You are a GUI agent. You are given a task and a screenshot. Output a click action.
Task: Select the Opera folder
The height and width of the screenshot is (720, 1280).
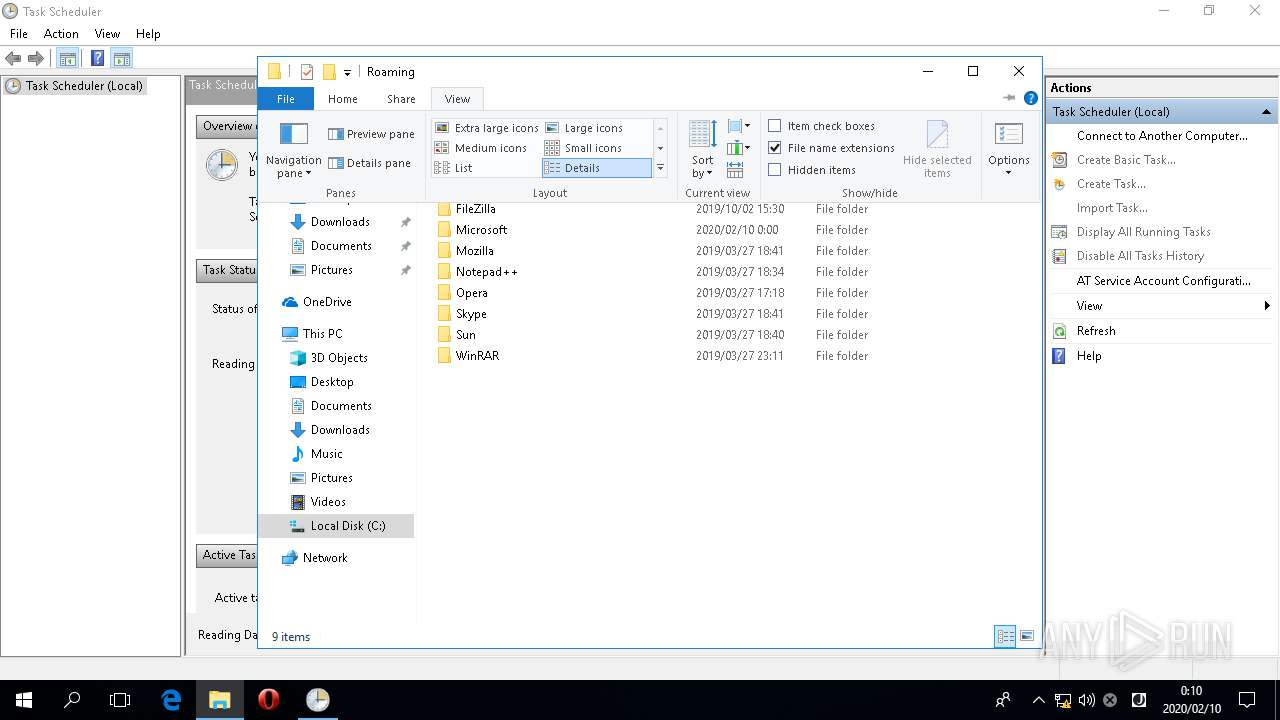(x=471, y=293)
